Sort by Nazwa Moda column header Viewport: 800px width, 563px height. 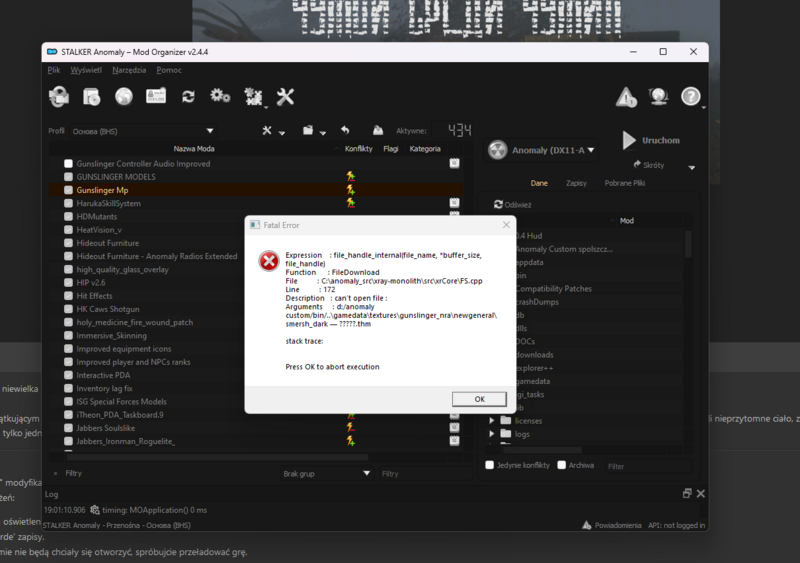[193, 148]
